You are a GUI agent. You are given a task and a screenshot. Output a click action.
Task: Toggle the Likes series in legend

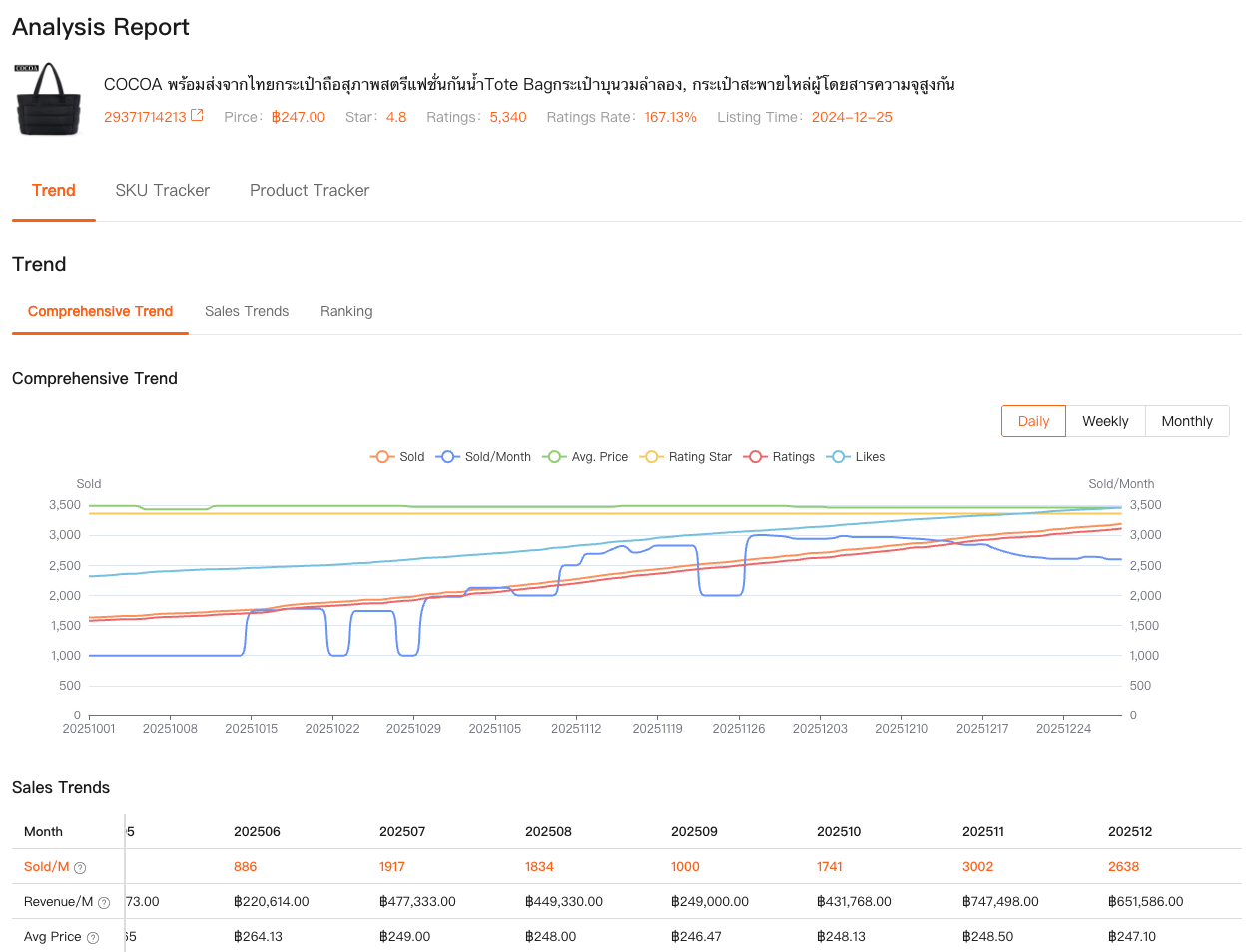click(857, 457)
